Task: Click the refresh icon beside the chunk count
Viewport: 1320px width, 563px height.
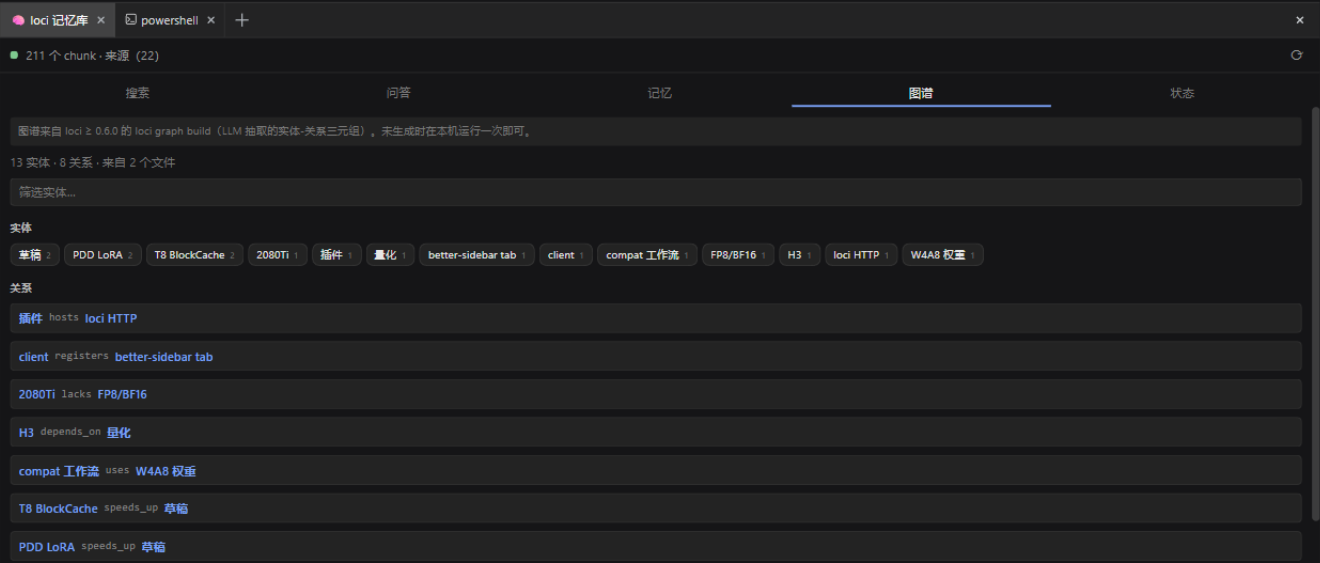Action: point(1297,55)
